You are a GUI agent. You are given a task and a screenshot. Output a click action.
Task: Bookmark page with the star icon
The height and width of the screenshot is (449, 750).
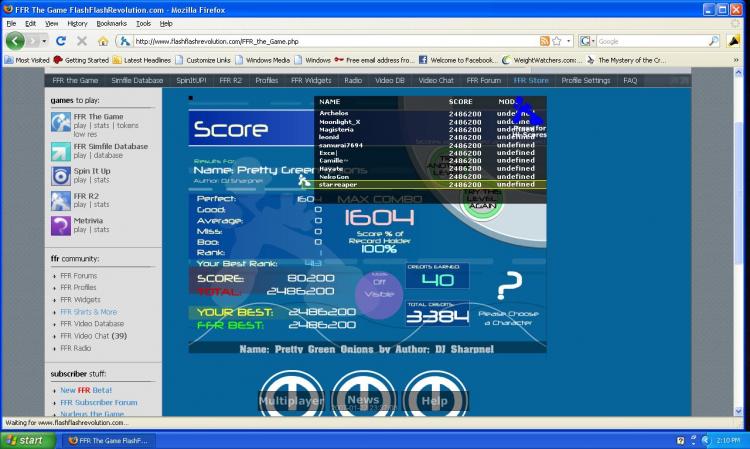click(556, 41)
